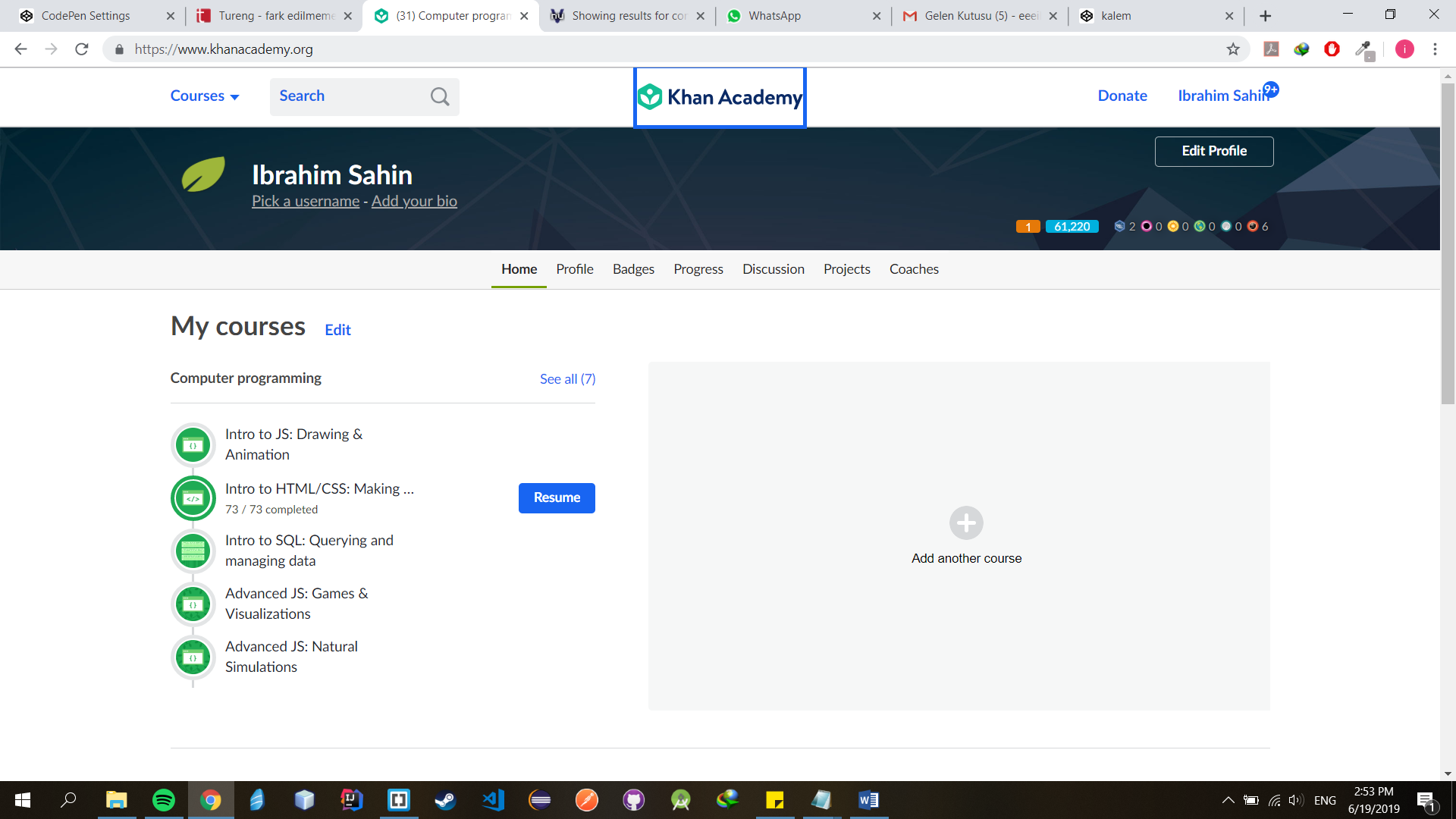Open the Intro to HTML/CSS course icon
This screenshot has width=1456, height=819.
193,498
